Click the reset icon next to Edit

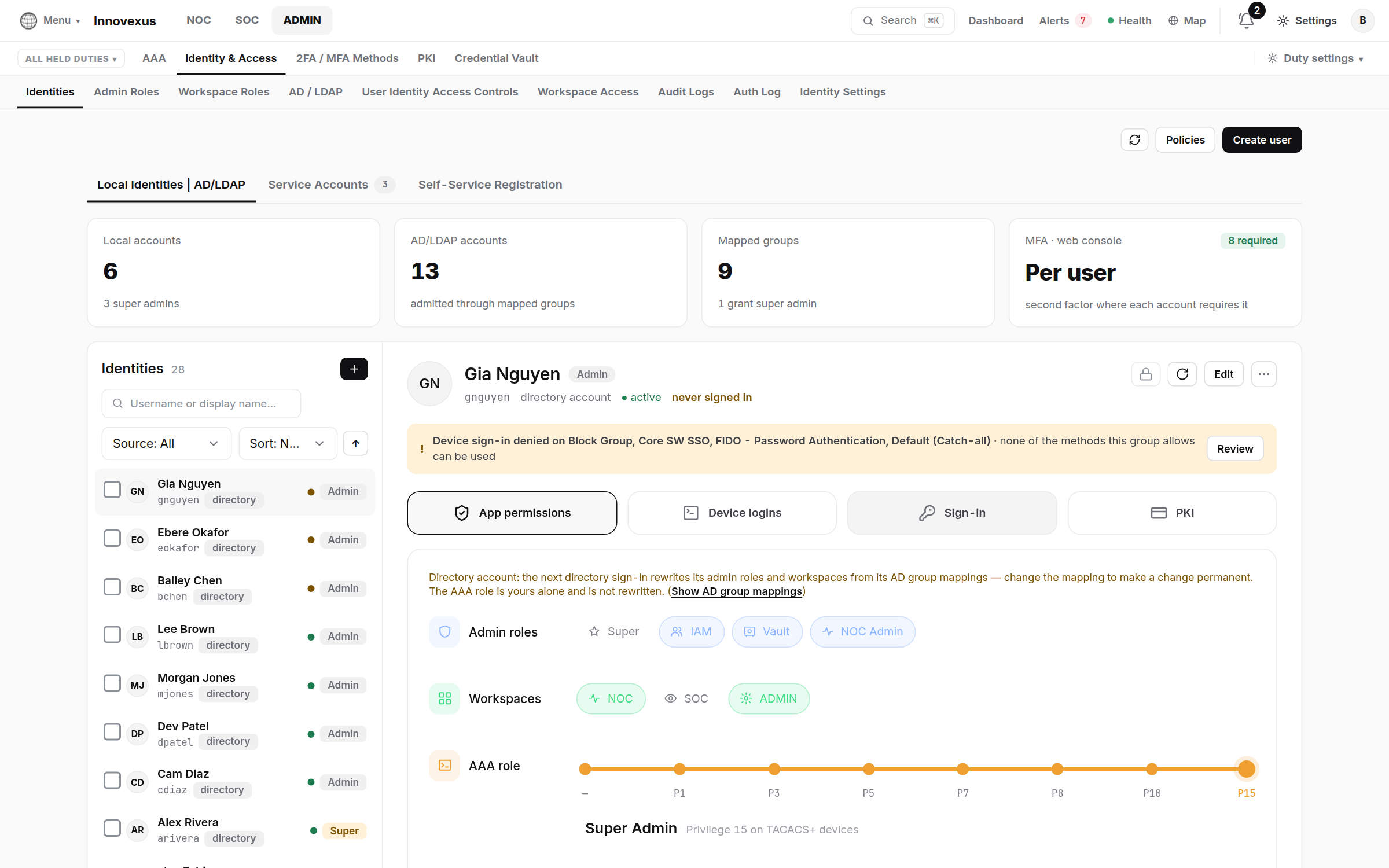[x=1182, y=374]
